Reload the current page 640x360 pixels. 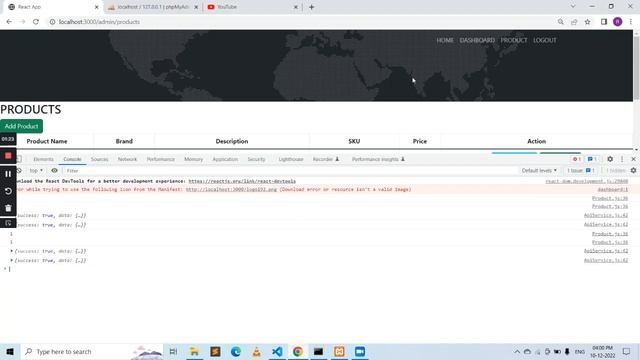[x=36, y=22]
